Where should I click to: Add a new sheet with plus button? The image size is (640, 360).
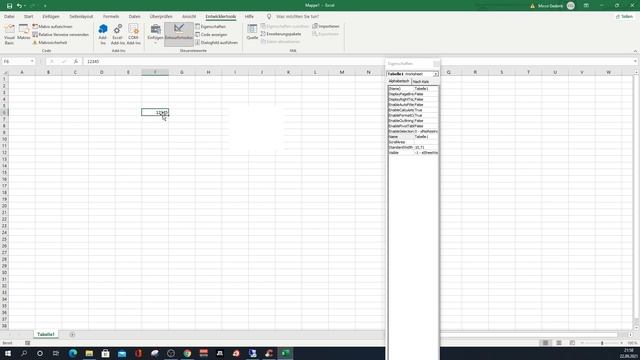[72, 335]
